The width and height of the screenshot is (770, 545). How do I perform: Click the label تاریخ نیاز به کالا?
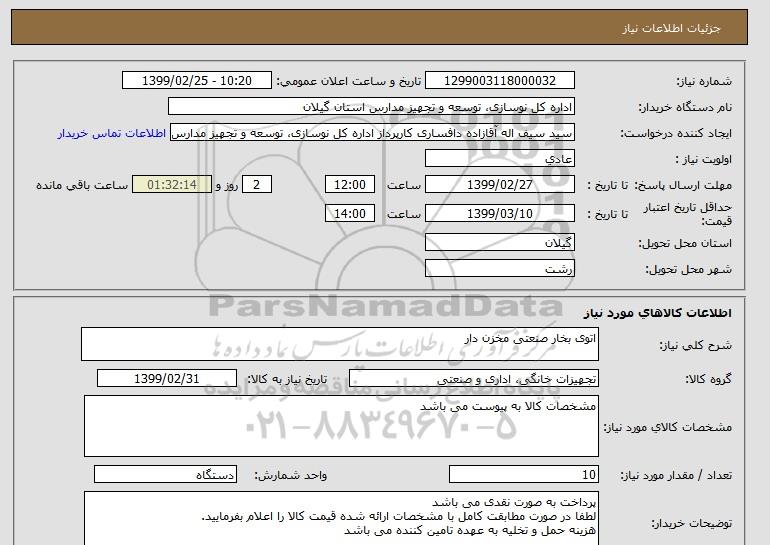pyautogui.click(x=287, y=379)
